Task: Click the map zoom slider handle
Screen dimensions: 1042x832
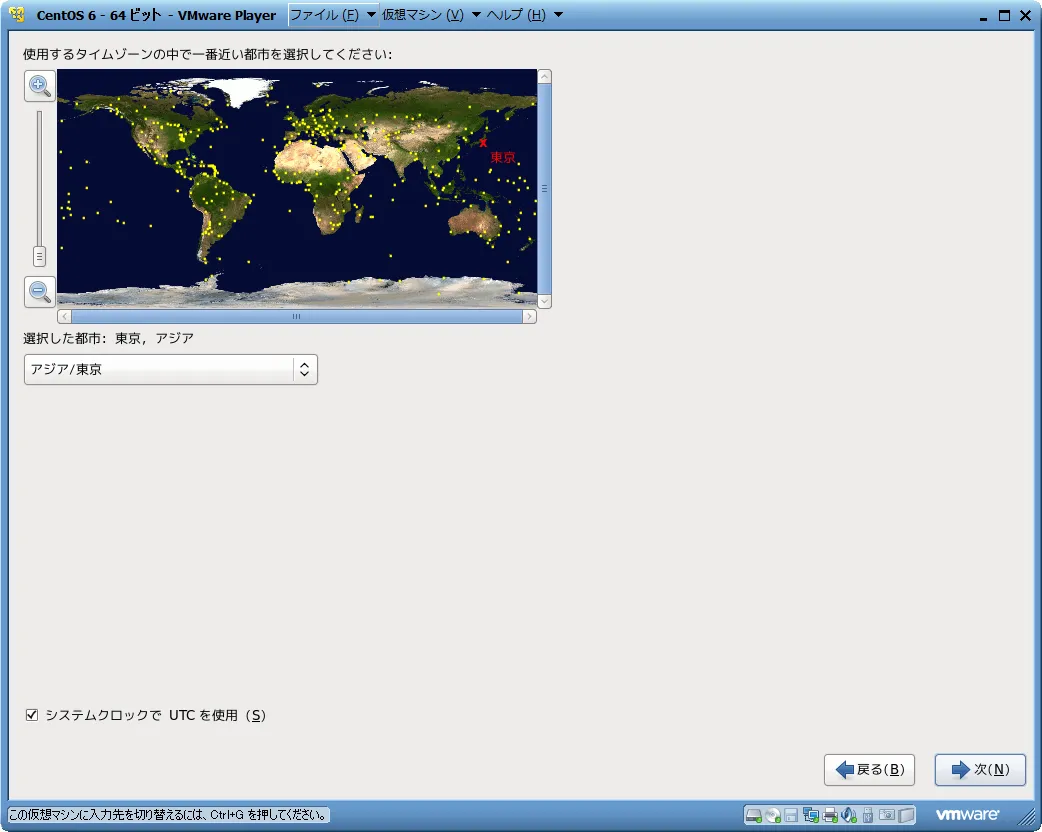Action: [x=39, y=256]
